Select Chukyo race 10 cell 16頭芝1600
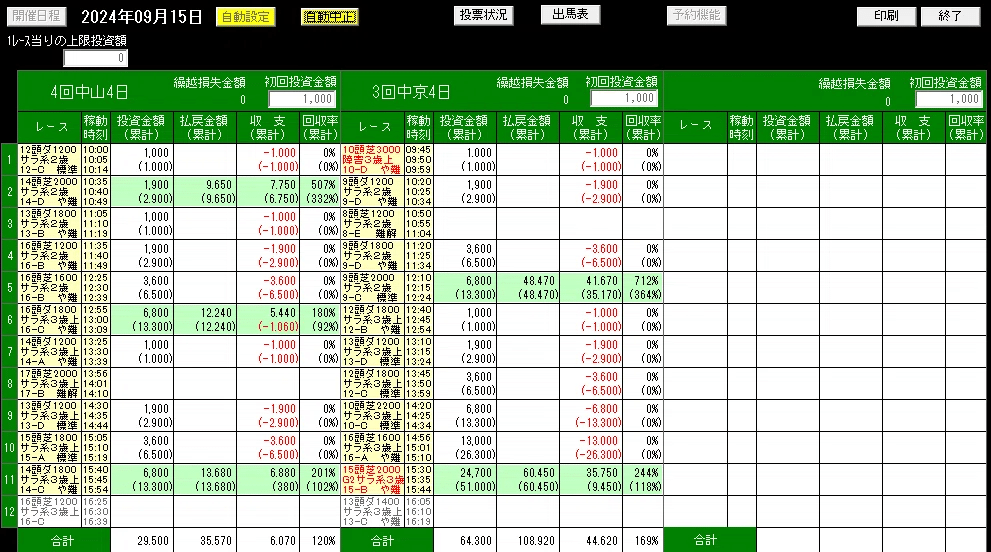Screen dimensions: 991x552 tap(372, 448)
